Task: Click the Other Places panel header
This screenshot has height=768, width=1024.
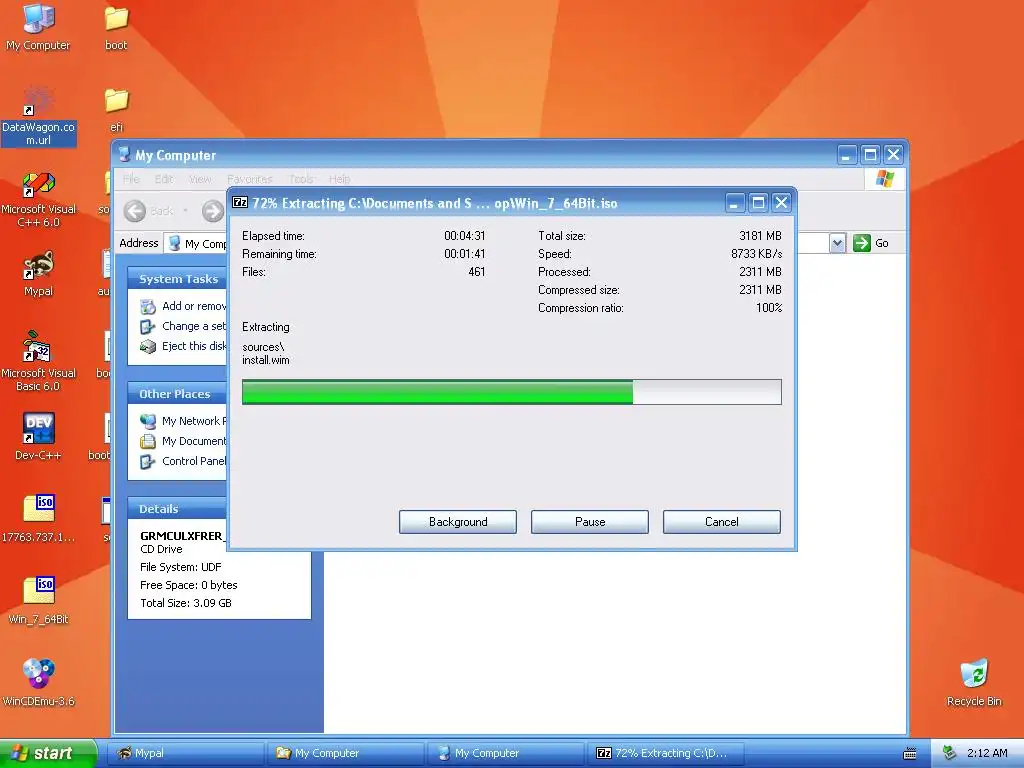Action: pos(178,394)
